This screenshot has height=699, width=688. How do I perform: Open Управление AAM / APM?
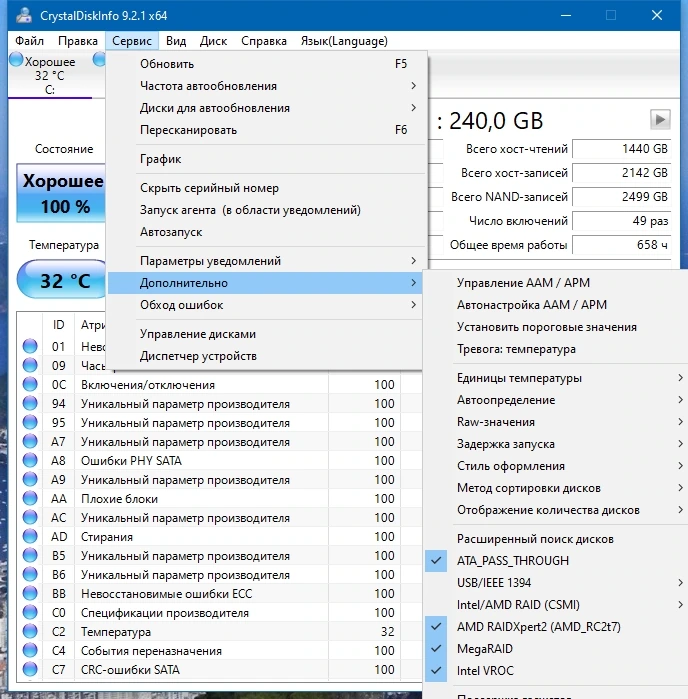pyautogui.click(x=555, y=283)
